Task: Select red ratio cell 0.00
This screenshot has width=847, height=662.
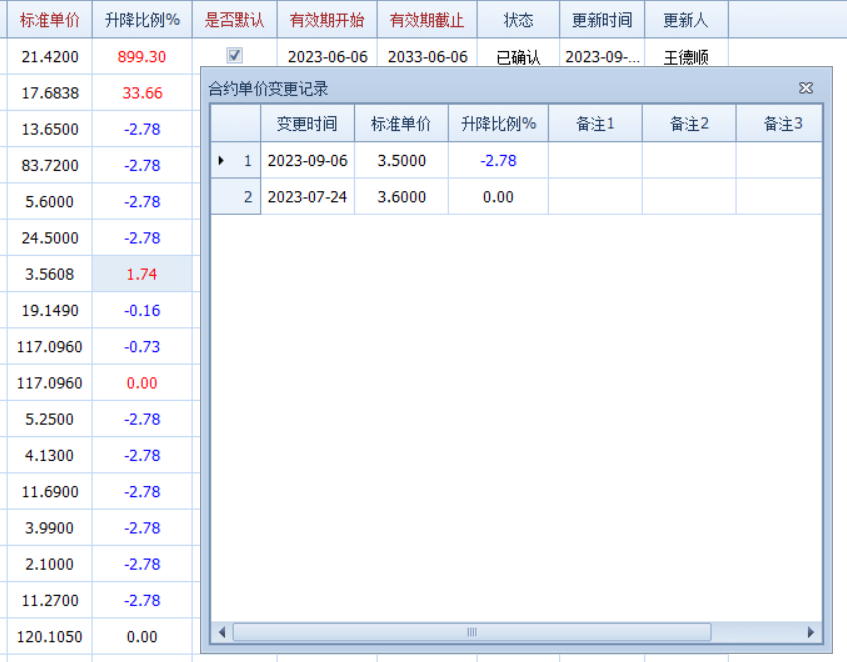Action: 142,382
